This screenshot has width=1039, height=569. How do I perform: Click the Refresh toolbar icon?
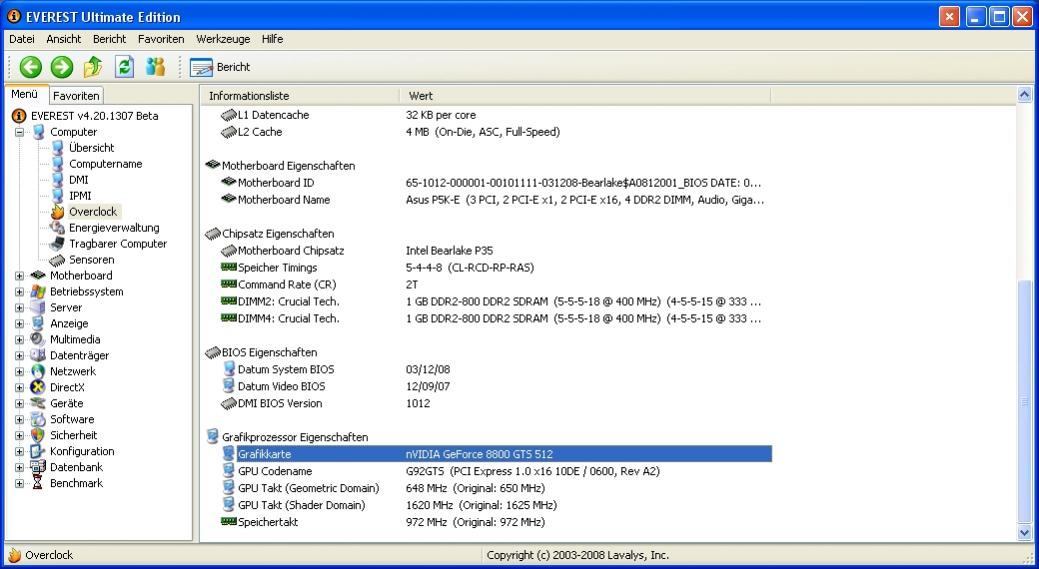click(x=125, y=67)
